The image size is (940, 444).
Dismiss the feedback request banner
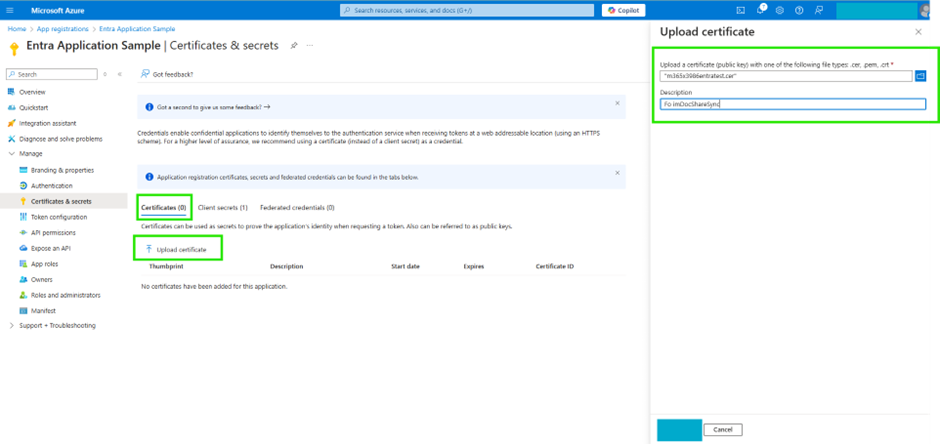point(617,103)
